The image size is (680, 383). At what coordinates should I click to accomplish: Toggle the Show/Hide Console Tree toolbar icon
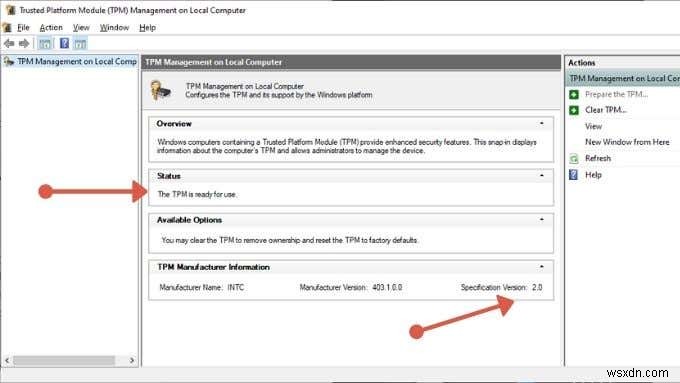[x=45, y=43]
